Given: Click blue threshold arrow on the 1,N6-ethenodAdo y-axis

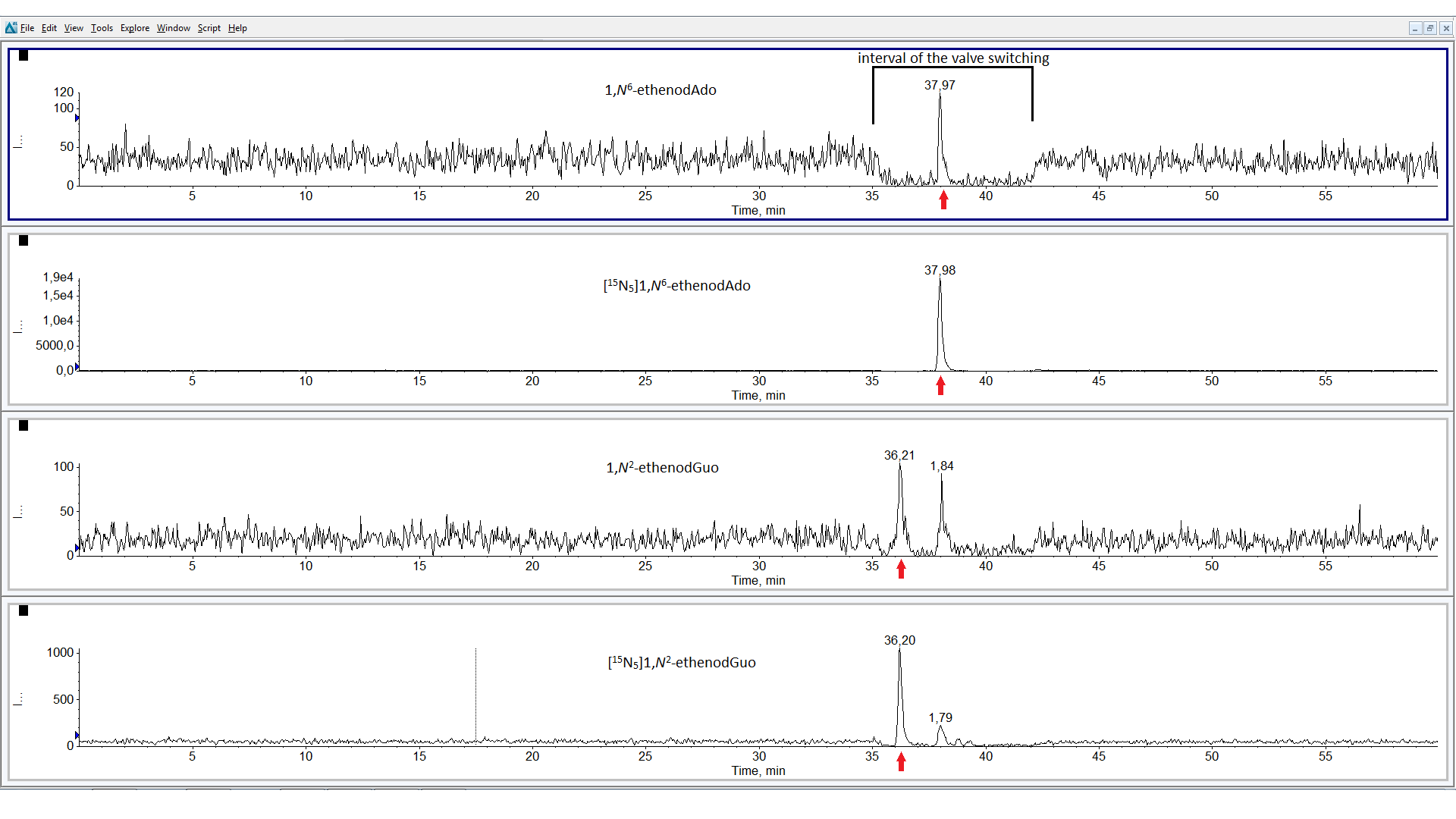Looking at the screenshot, I should tap(77, 118).
